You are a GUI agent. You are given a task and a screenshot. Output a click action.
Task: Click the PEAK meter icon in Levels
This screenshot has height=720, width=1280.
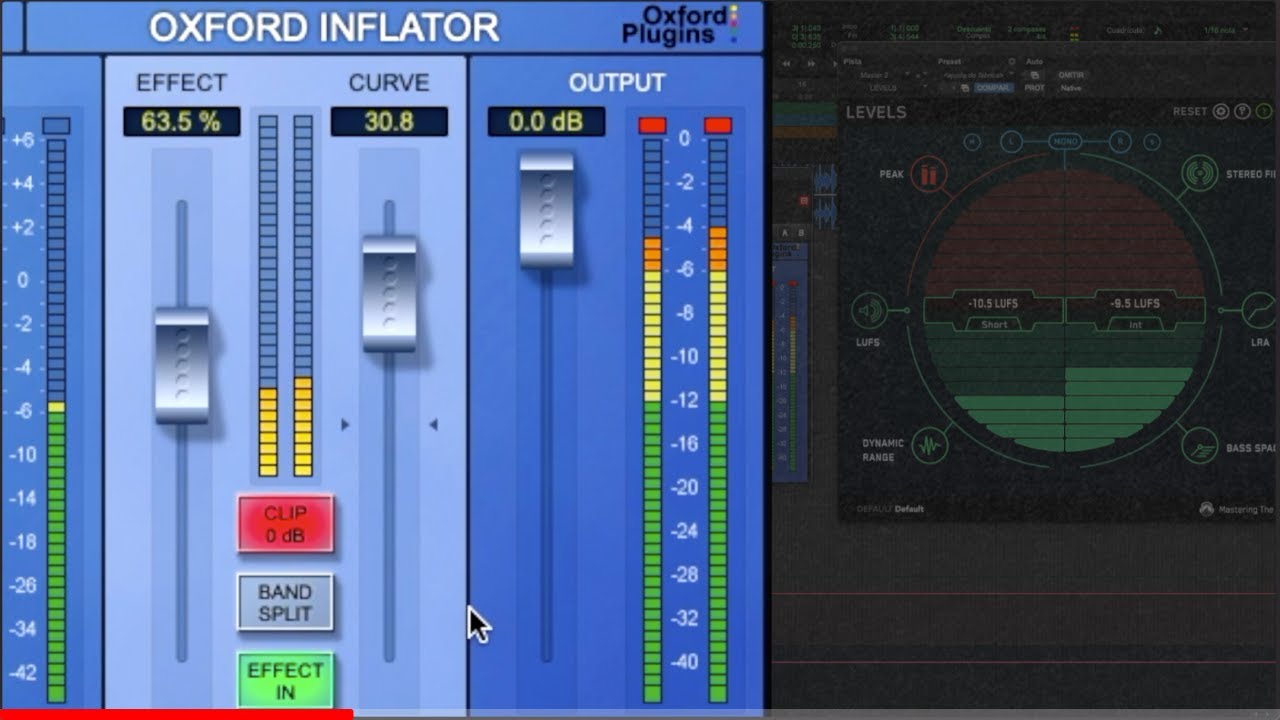[x=929, y=175]
